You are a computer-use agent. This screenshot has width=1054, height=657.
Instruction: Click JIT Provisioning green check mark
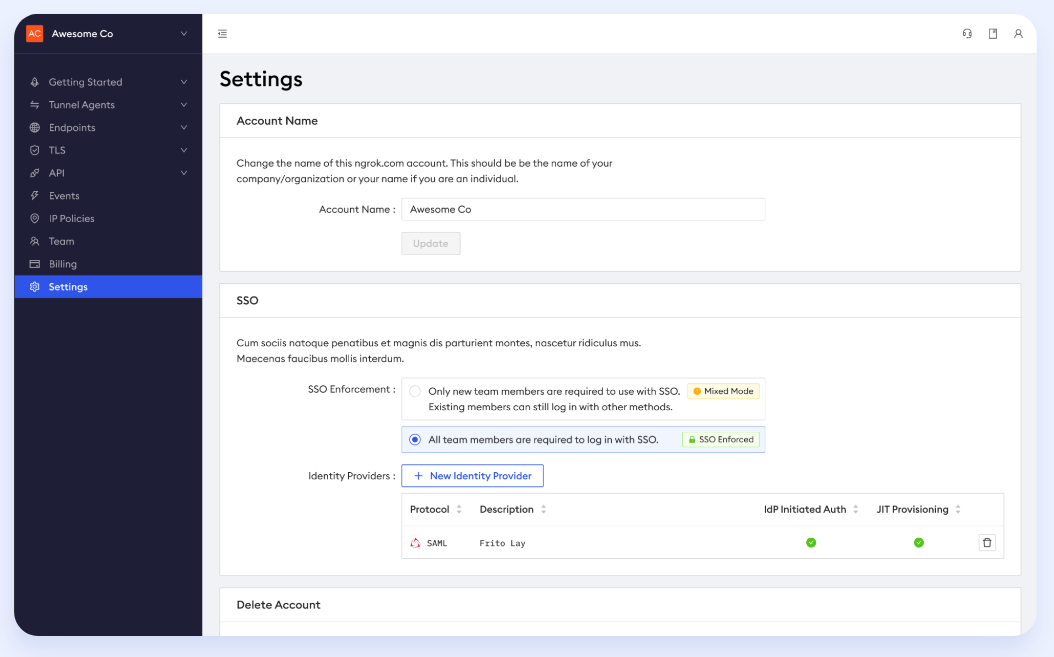(919, 543)
